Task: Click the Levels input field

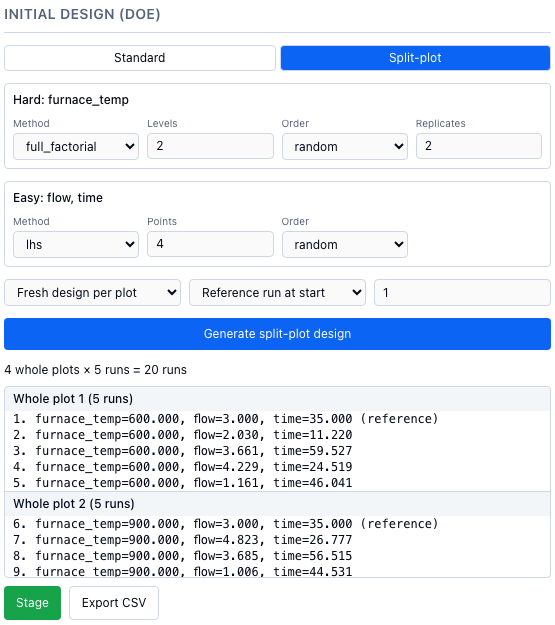Action: [x=210, y=146]
